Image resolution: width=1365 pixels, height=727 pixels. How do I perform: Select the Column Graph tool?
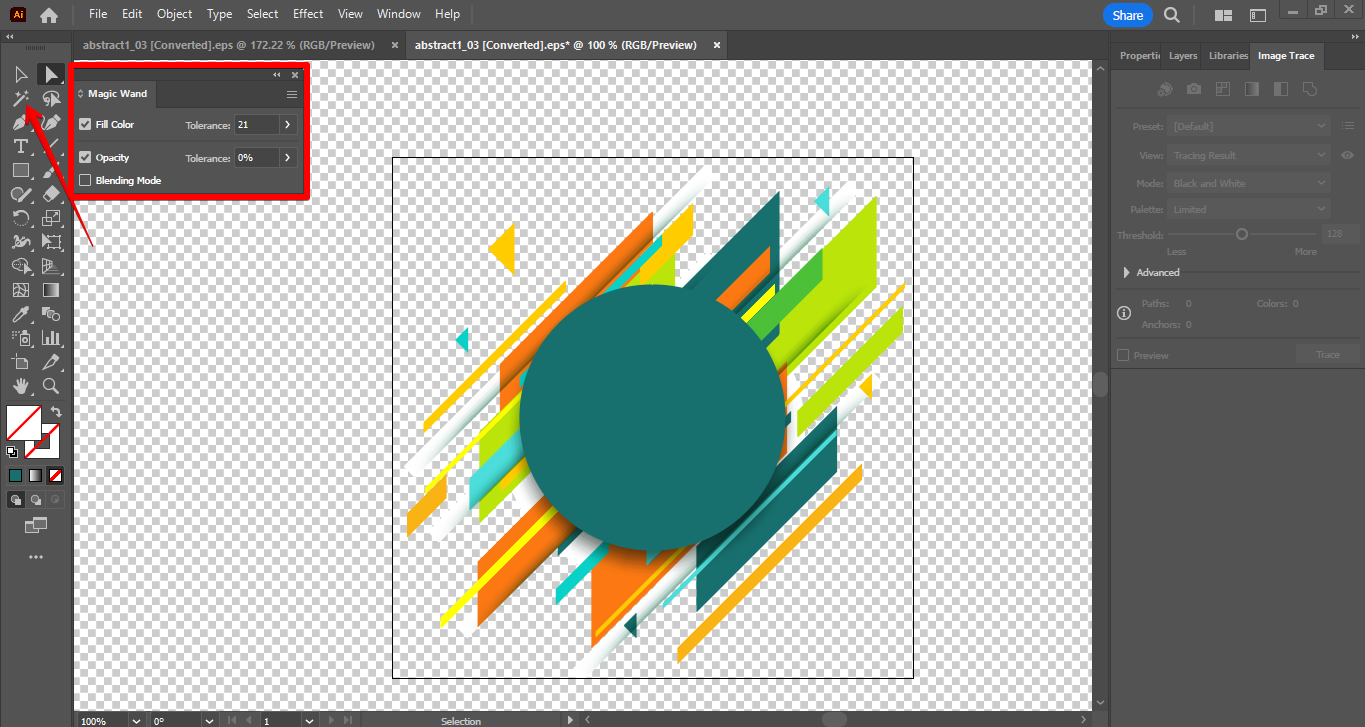pos(50,338)
